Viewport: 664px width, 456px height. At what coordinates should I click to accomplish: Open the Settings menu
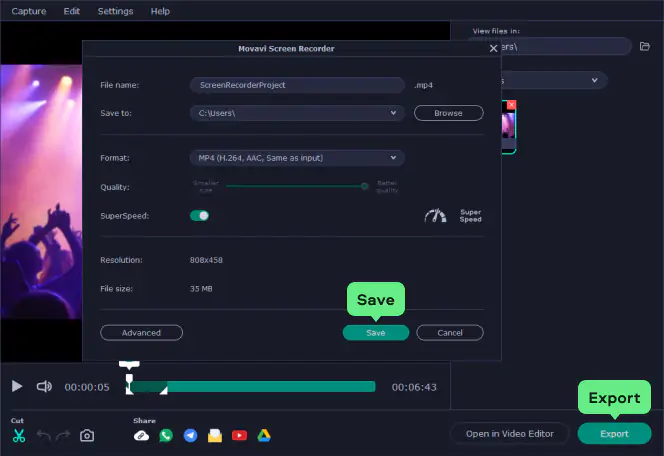[x=115, y=11]
